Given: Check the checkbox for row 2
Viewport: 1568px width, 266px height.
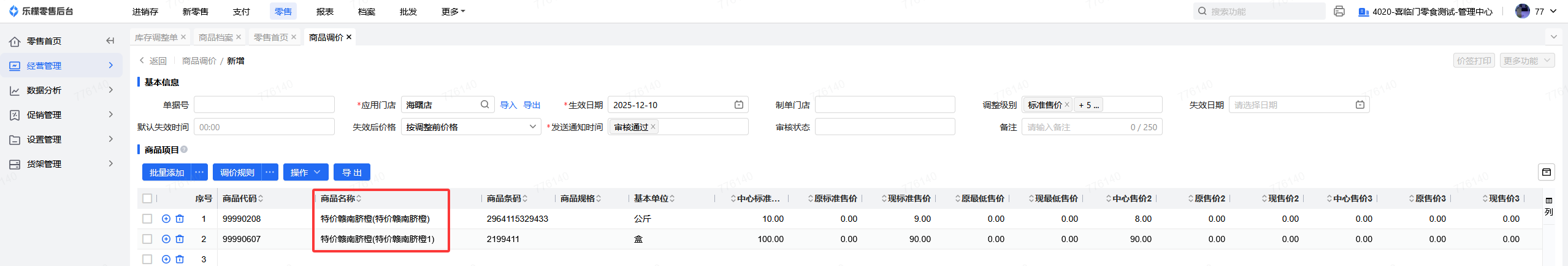Looking at the screenshot, I should tap(147, 239).
